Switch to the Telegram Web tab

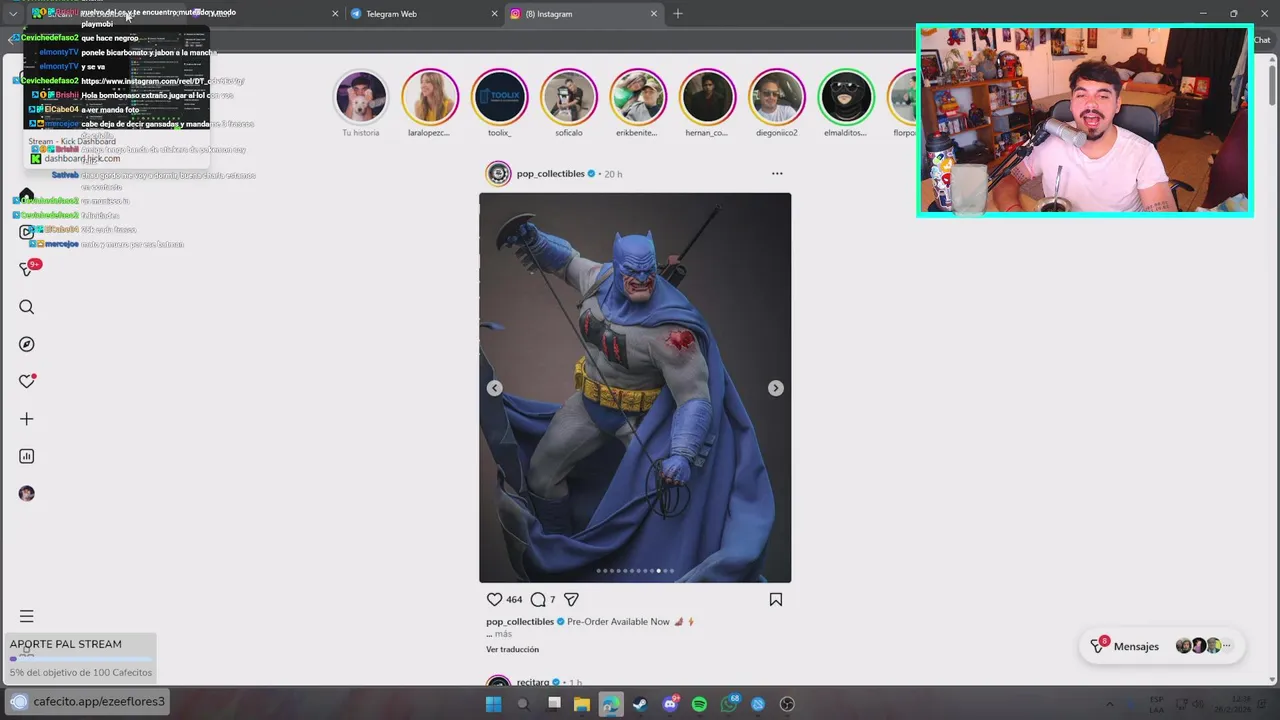(424, 14)
